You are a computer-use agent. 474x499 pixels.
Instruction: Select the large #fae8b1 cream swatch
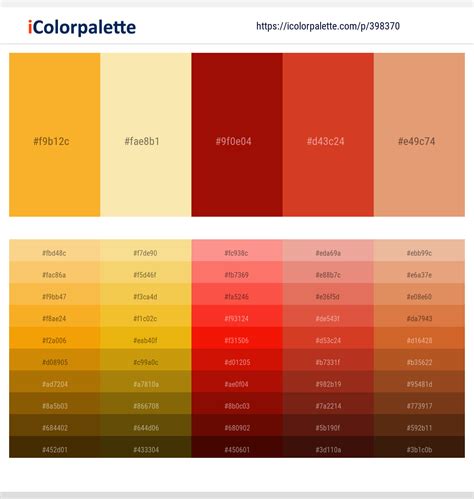[146, 135]
